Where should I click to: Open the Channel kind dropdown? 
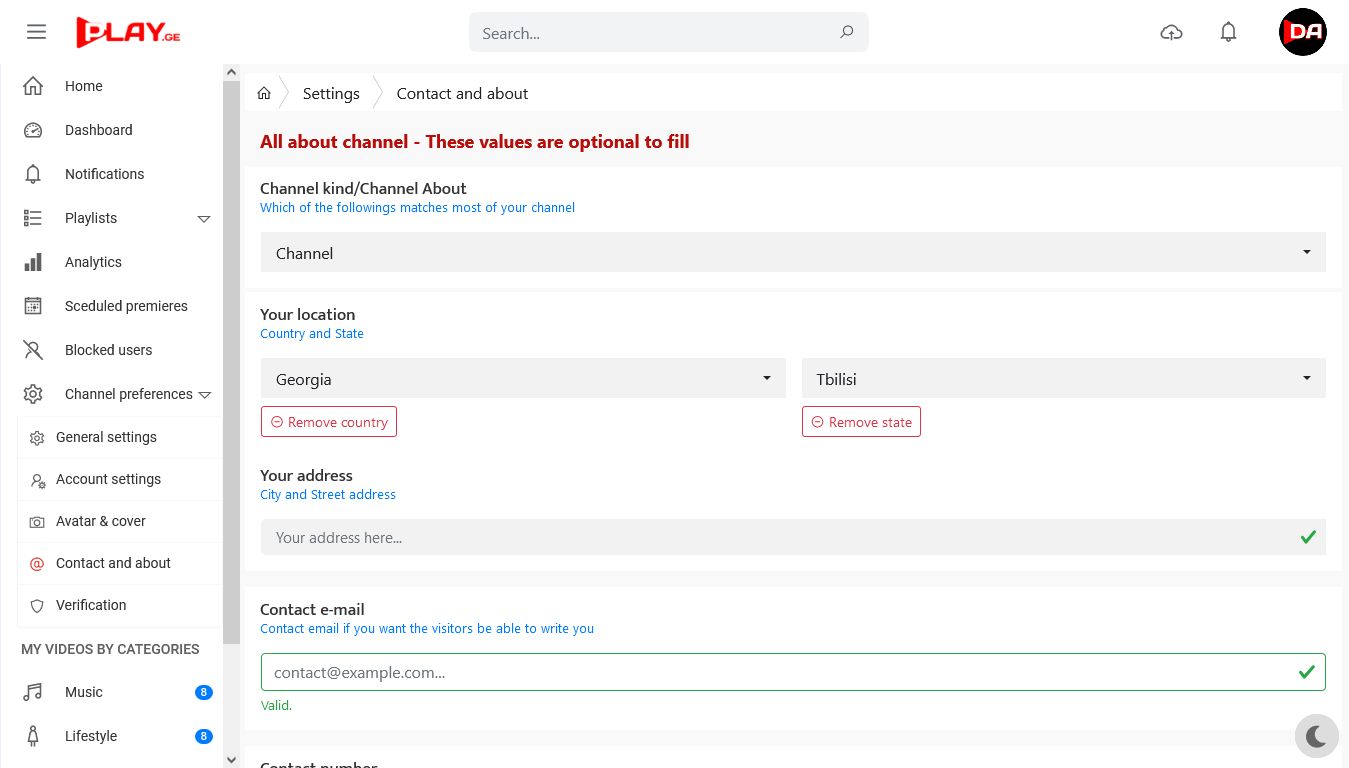pyautogui.click(x=792, y=253)
